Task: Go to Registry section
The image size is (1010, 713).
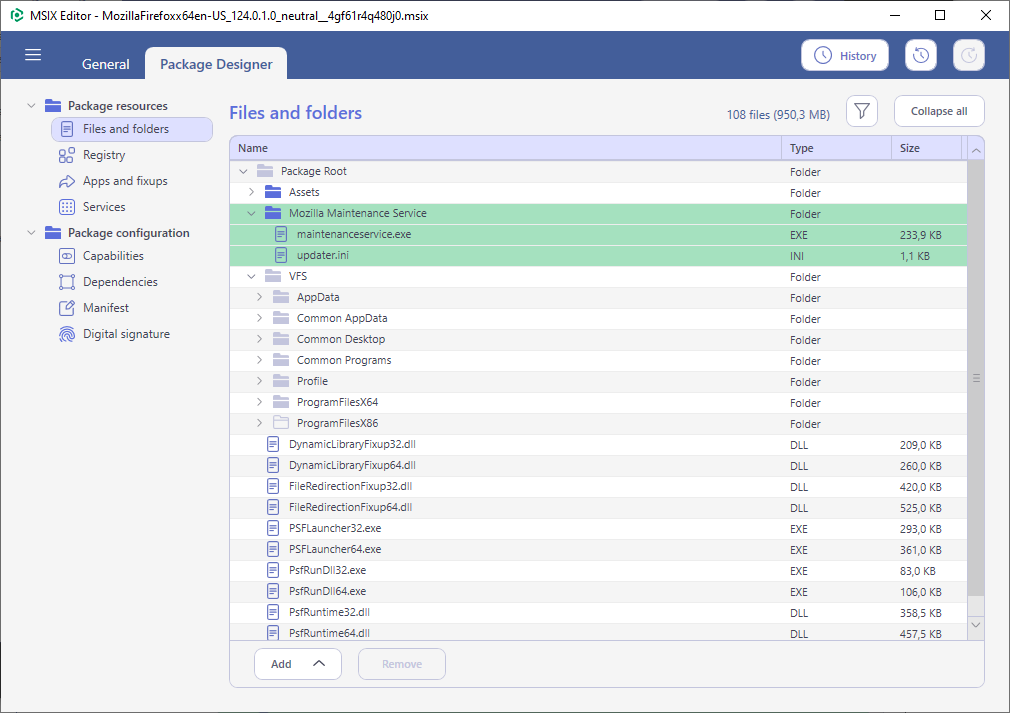Action: [x=104, y=155]
